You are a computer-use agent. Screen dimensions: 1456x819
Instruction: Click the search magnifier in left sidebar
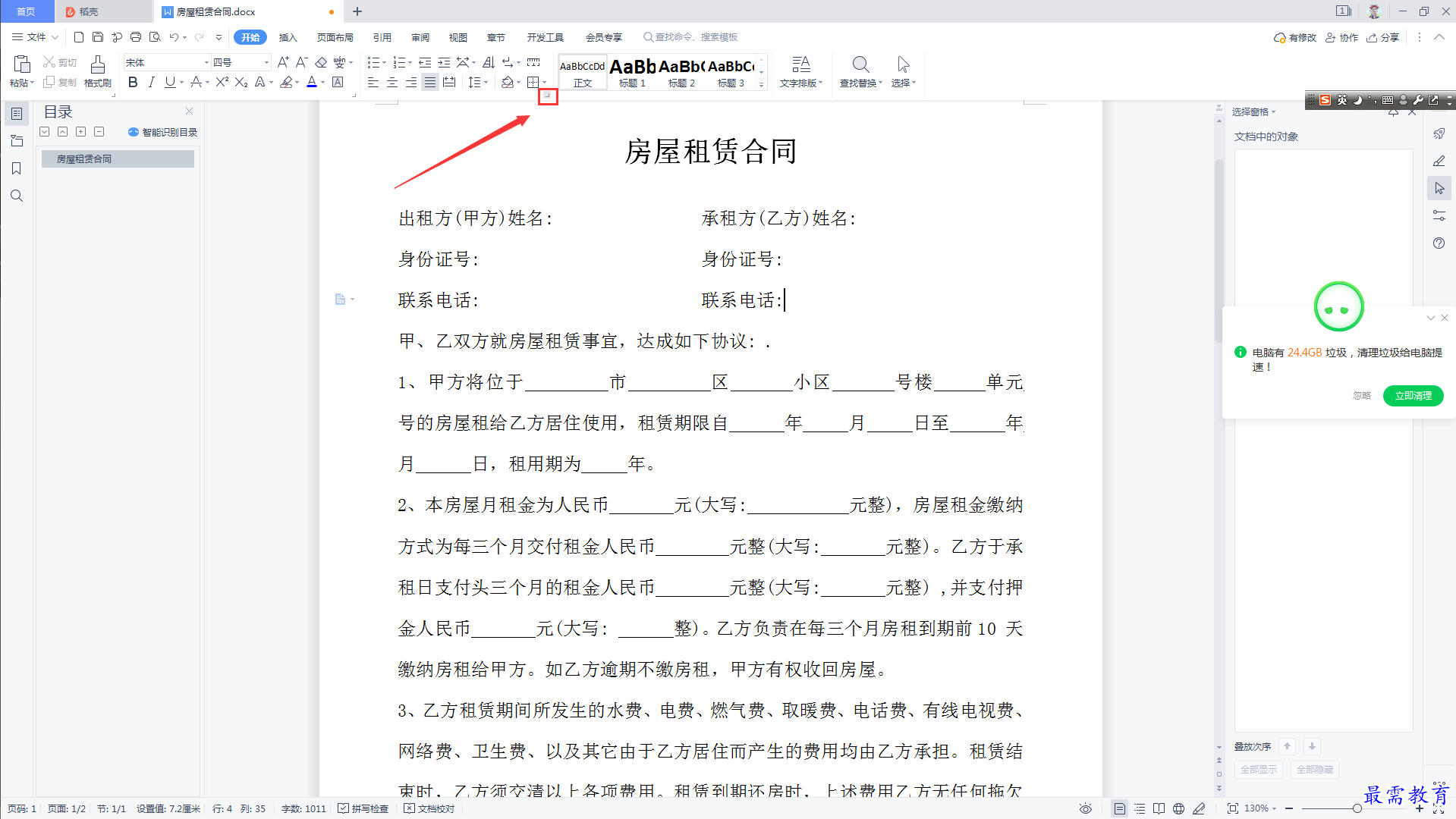16,196
